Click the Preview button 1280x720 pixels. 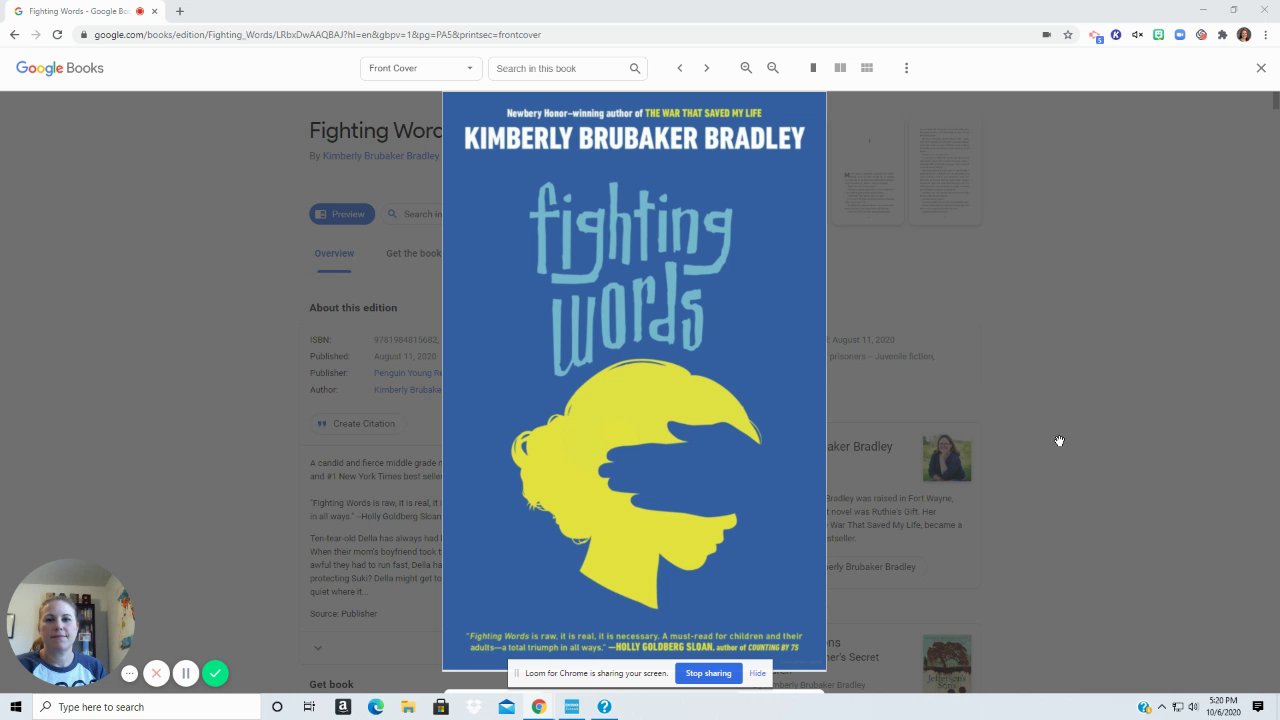342,214
